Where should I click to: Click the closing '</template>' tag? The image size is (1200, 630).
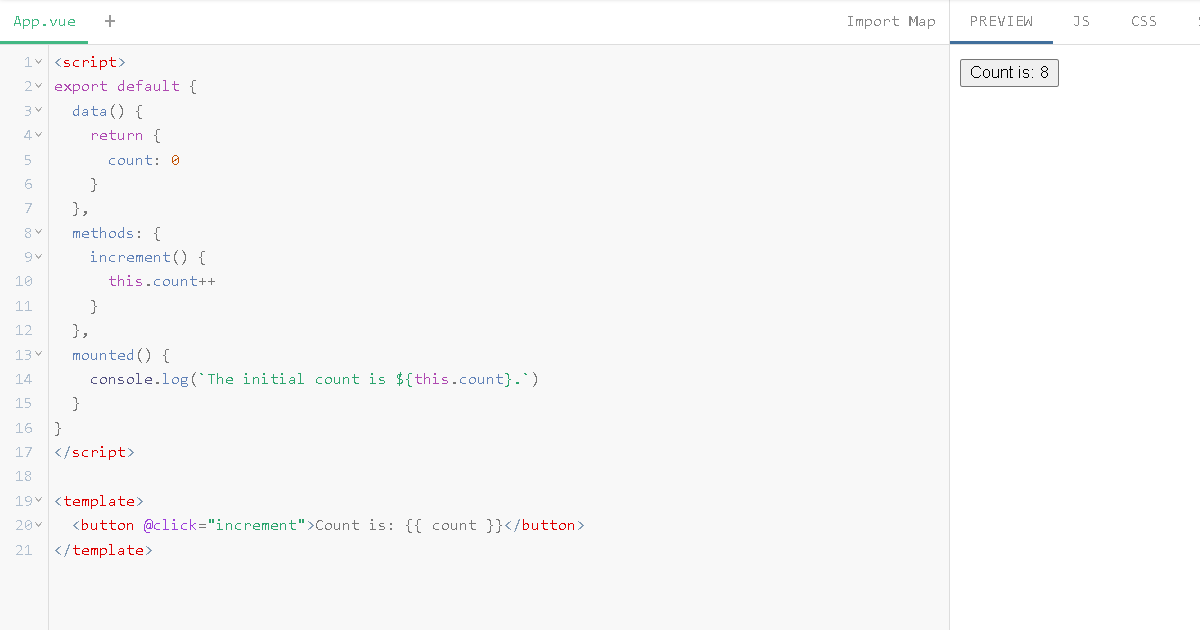coord(103,550)
